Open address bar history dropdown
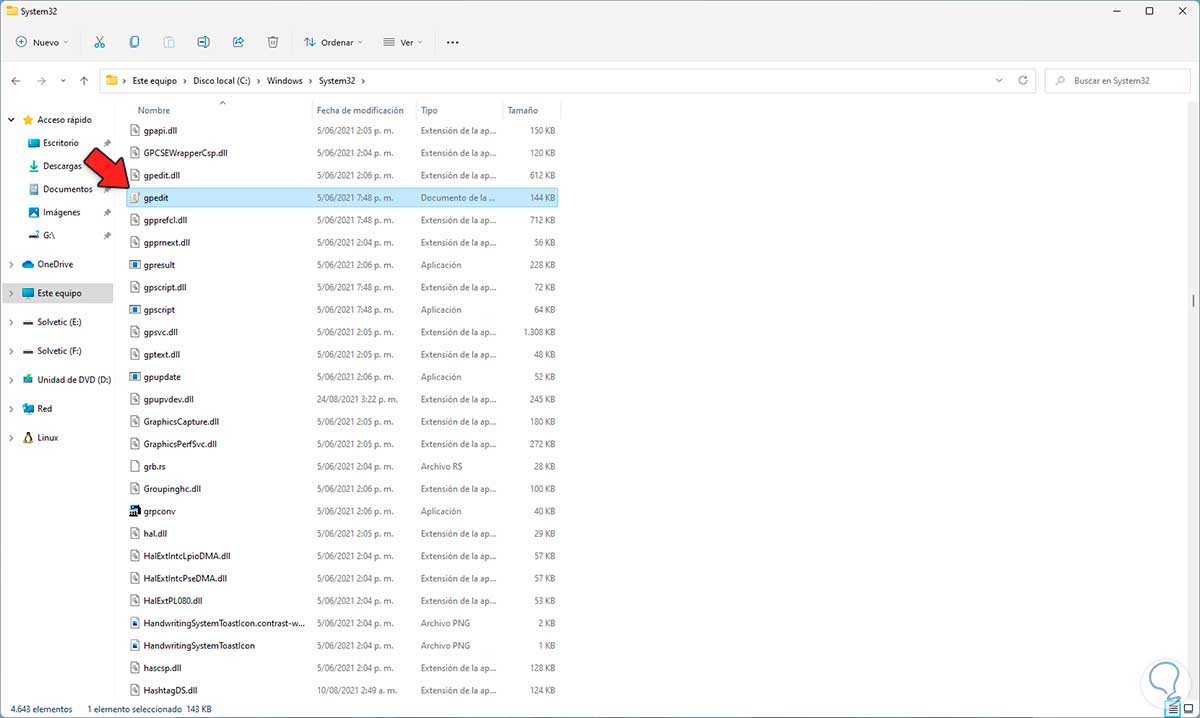Viewport: 1200px width, 718px height. 999,80
